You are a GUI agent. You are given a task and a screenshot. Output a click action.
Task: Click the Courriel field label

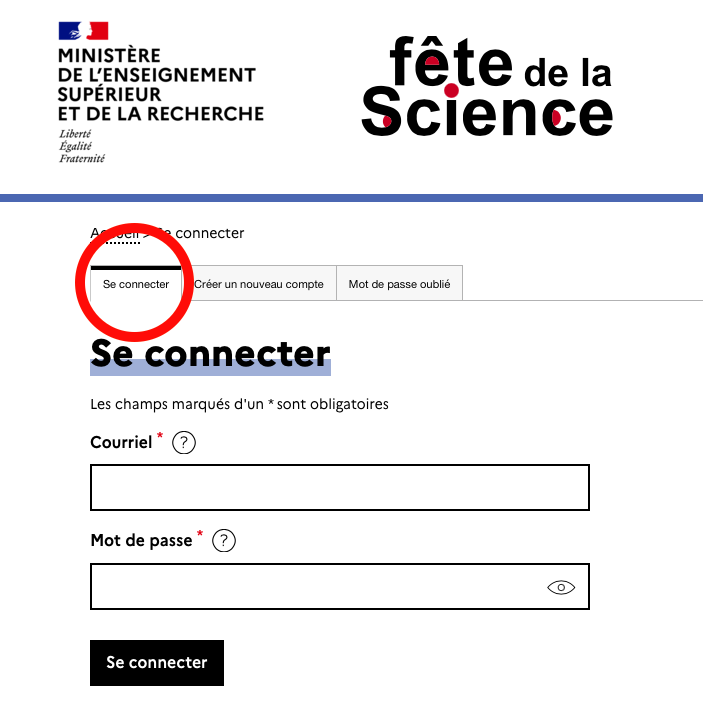[121, 442]
